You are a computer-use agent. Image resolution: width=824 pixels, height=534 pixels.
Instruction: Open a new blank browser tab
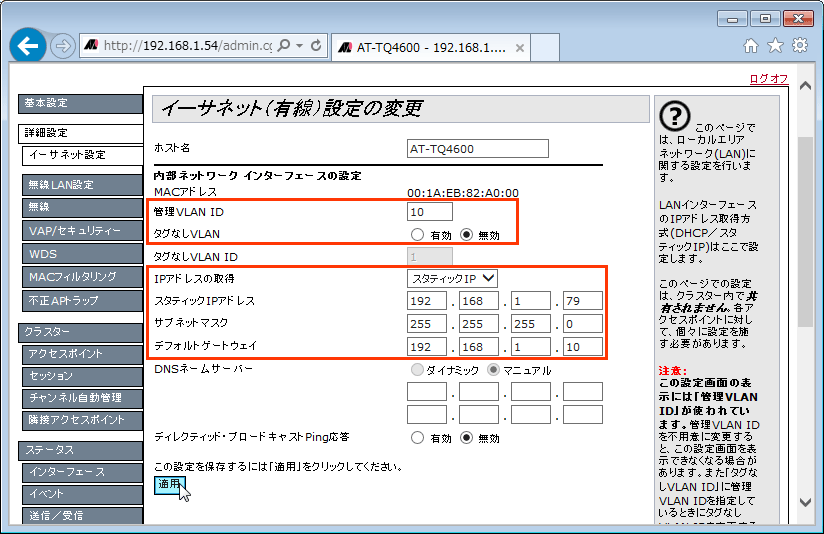(545, 48)
